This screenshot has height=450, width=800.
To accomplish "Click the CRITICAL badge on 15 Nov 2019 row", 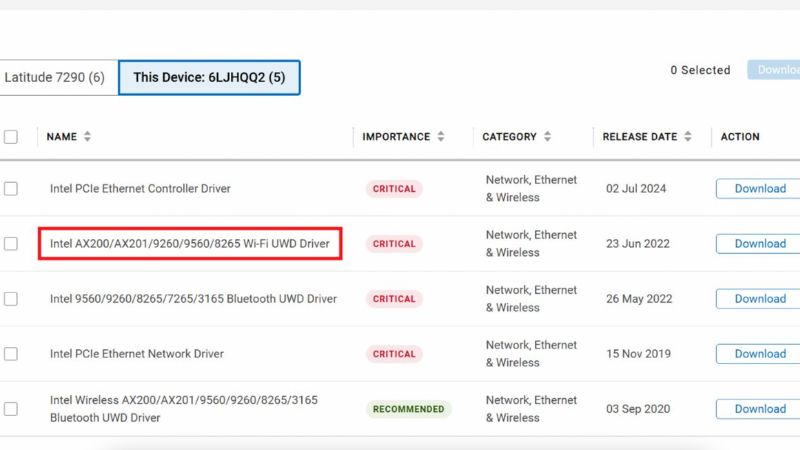I will click(394, 354).
